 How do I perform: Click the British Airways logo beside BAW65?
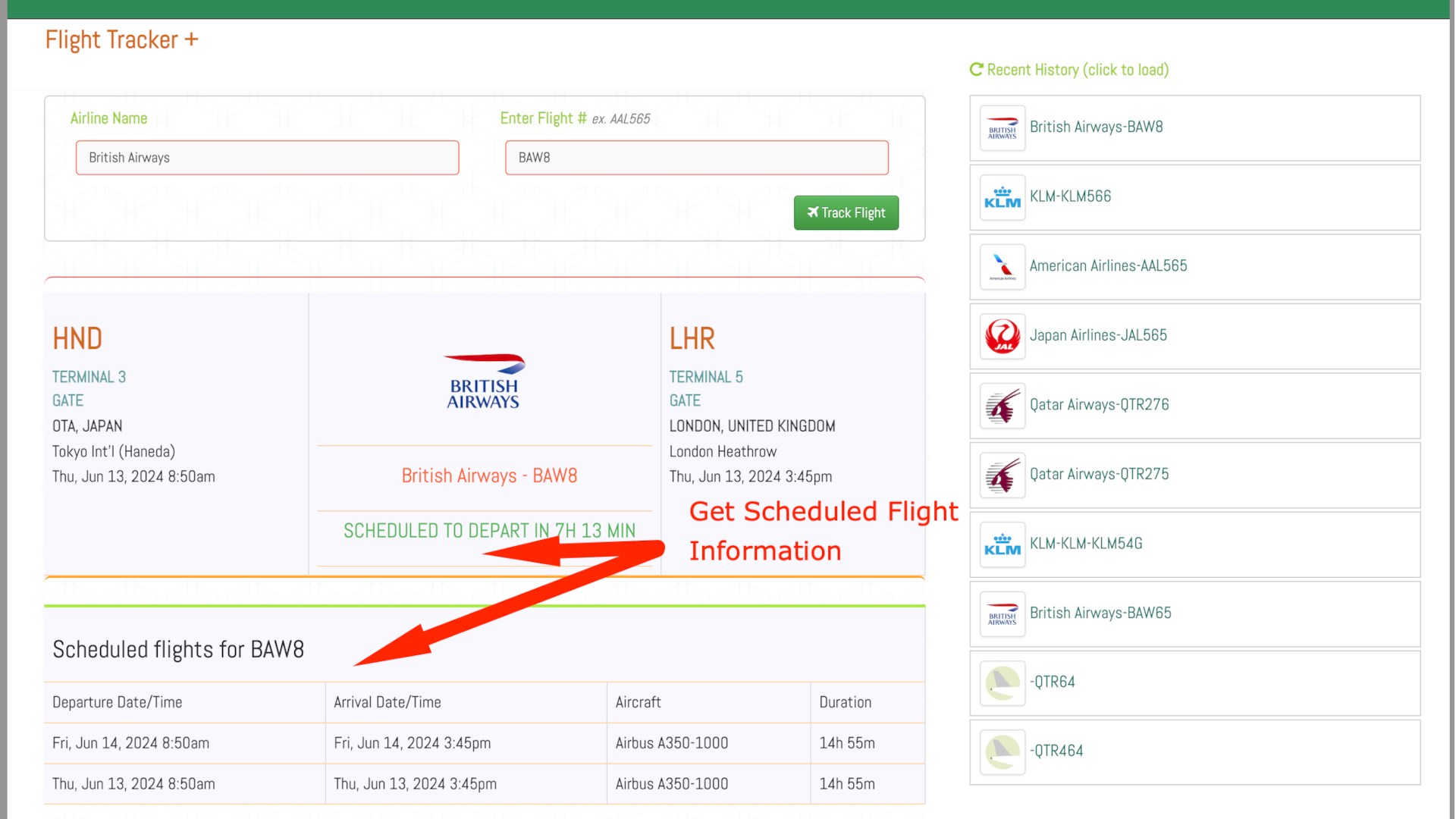(x=1003, y=614)
